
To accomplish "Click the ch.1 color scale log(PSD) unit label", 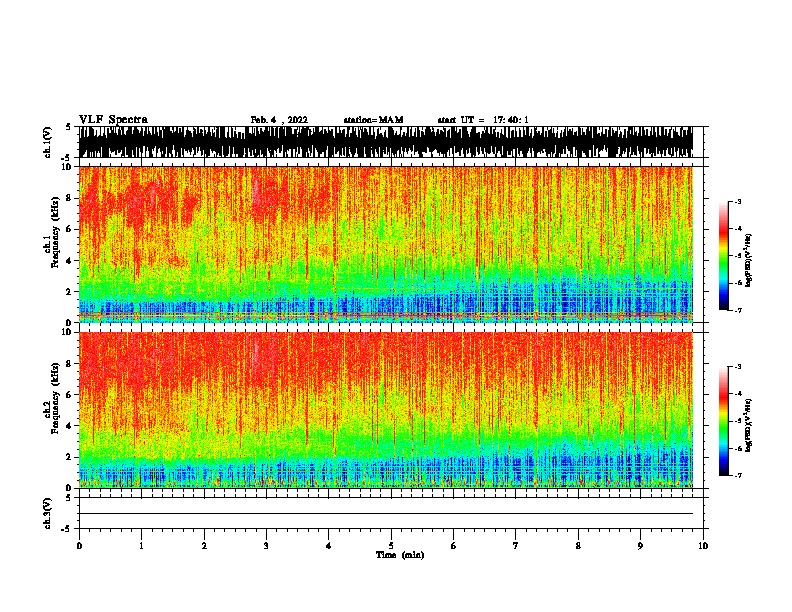I will point(748,261).
